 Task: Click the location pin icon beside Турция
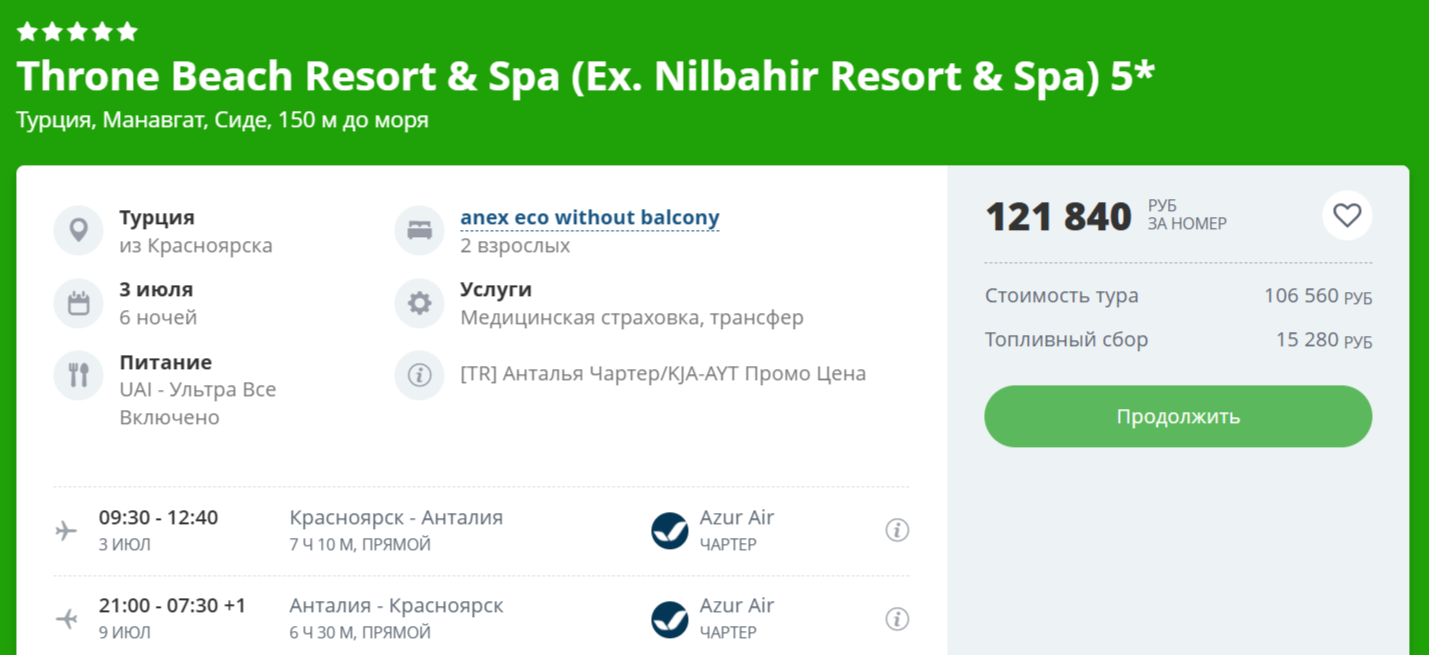point(78,230)
